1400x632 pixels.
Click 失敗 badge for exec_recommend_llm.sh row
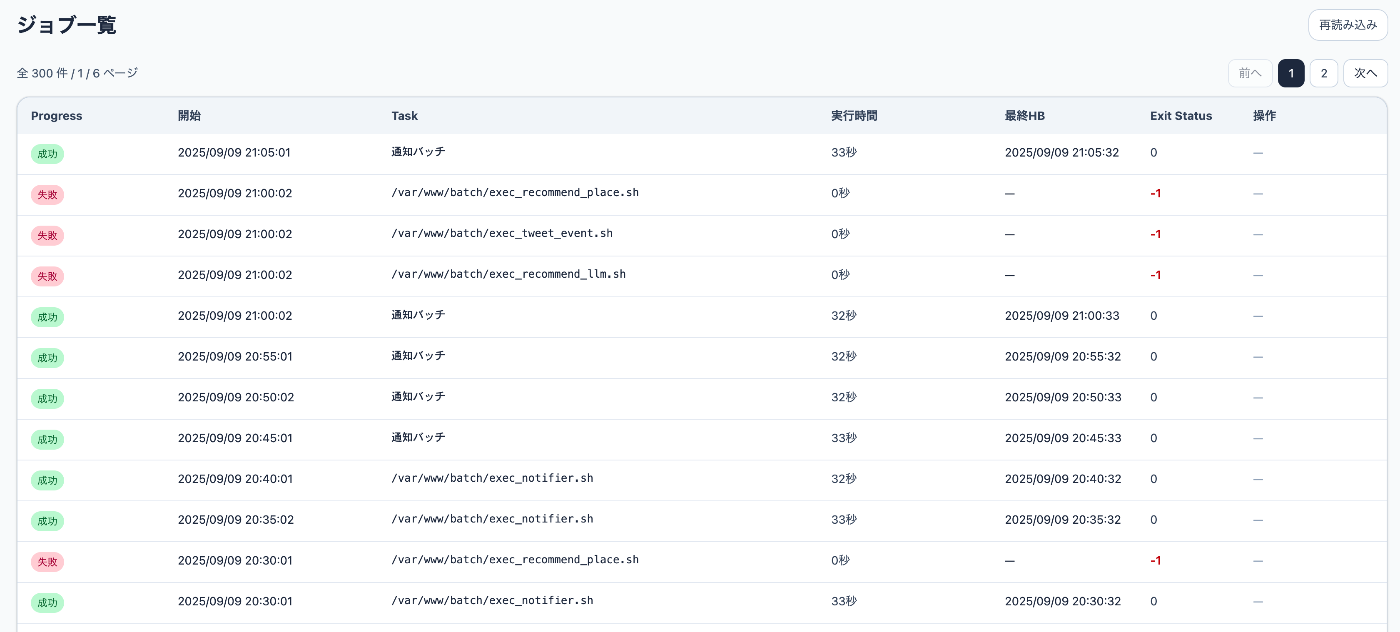[47, 276]
